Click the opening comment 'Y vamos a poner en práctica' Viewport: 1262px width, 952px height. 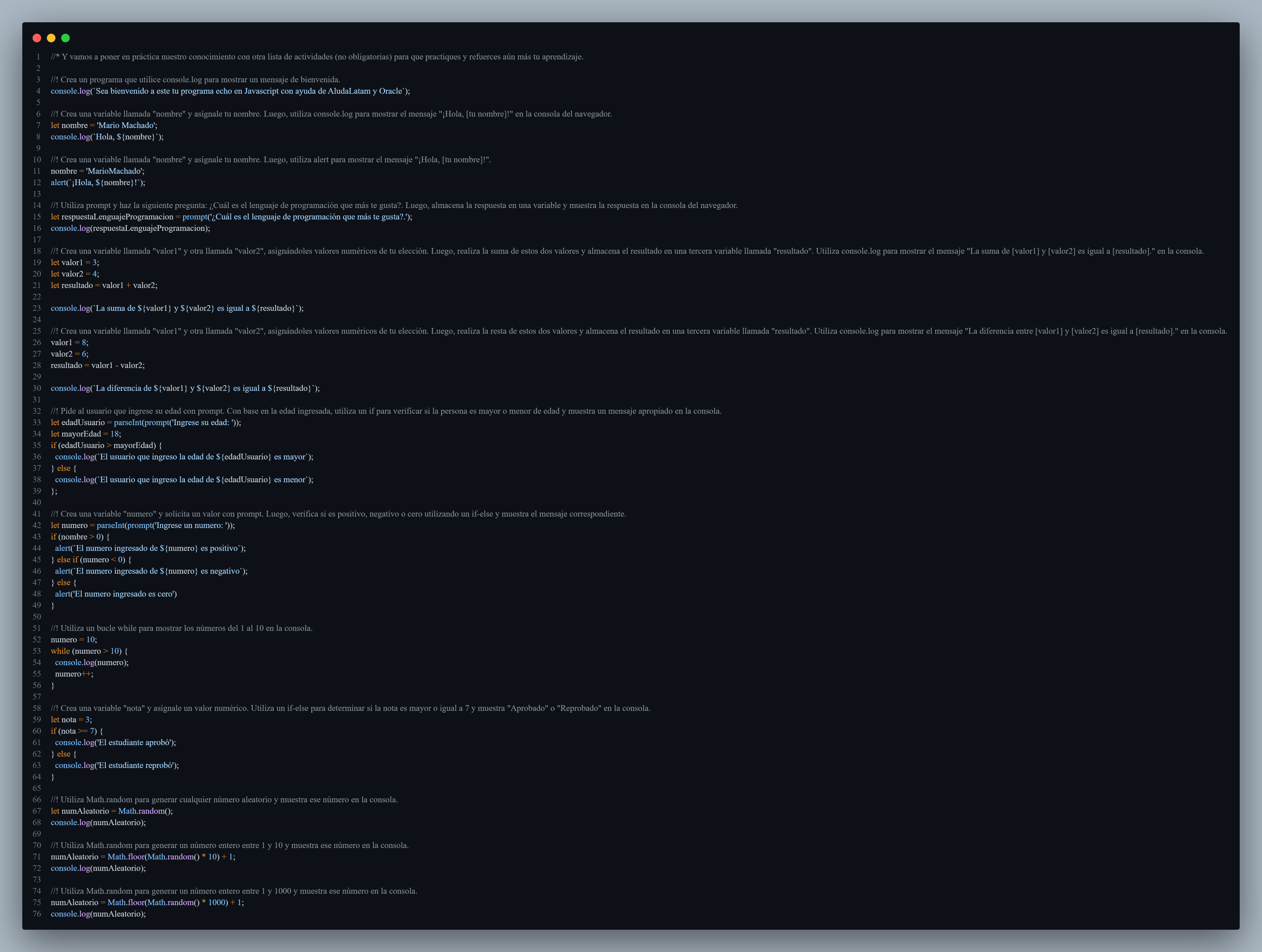click(x=317, y=57)
